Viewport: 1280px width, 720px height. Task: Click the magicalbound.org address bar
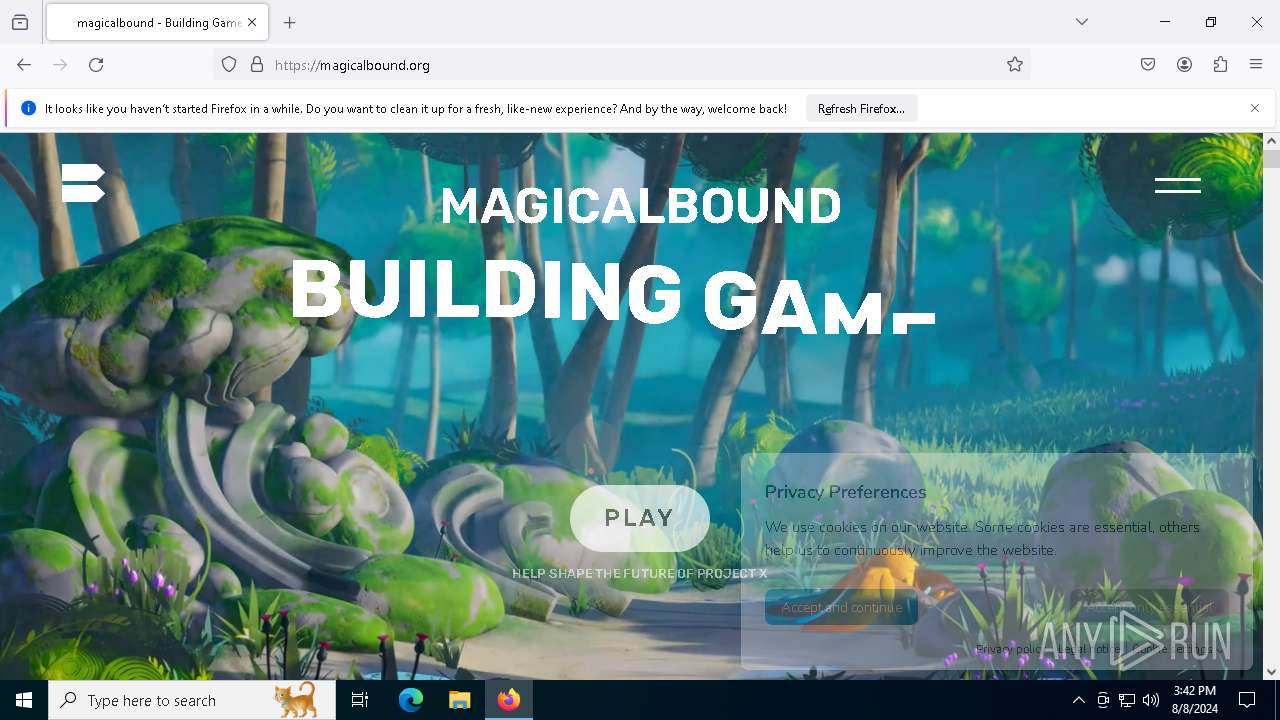pos(620,65)
